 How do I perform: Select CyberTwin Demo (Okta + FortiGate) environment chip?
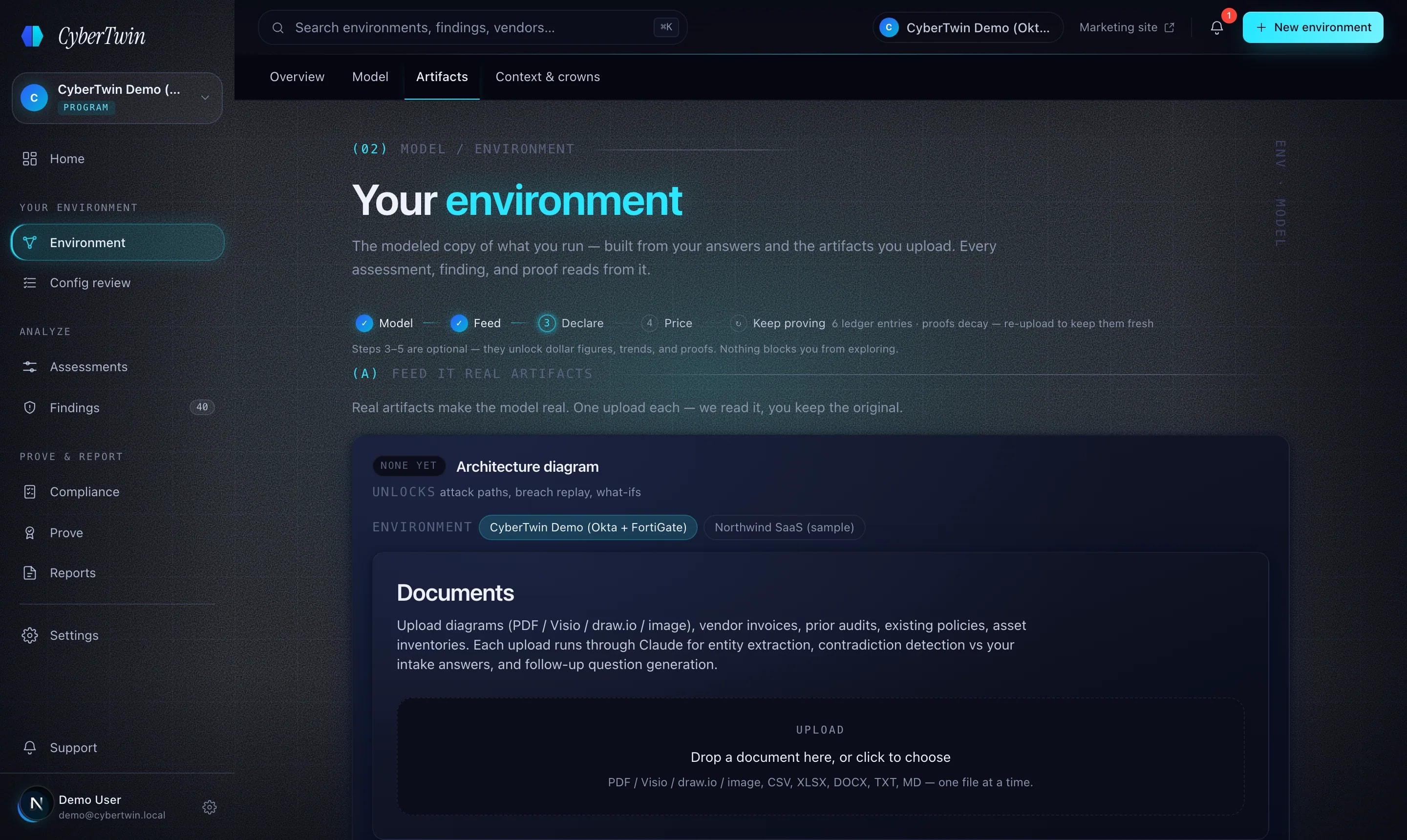tap(588, 527)
